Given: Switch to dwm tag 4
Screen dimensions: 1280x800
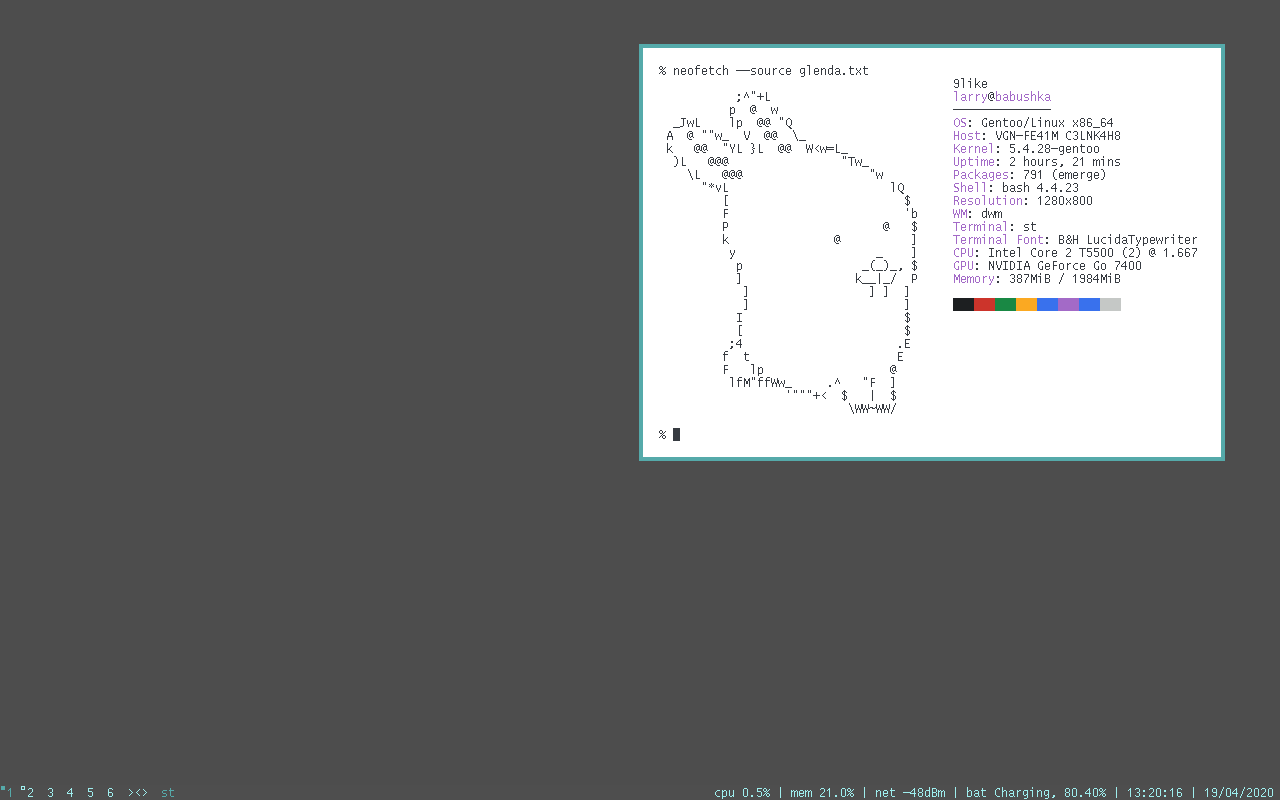Looking at the screenshot, I should 70,792.
